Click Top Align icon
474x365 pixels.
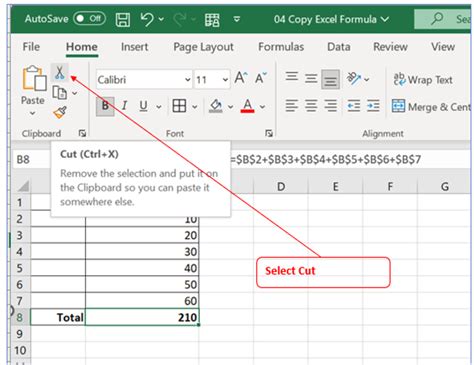[292, 77]
